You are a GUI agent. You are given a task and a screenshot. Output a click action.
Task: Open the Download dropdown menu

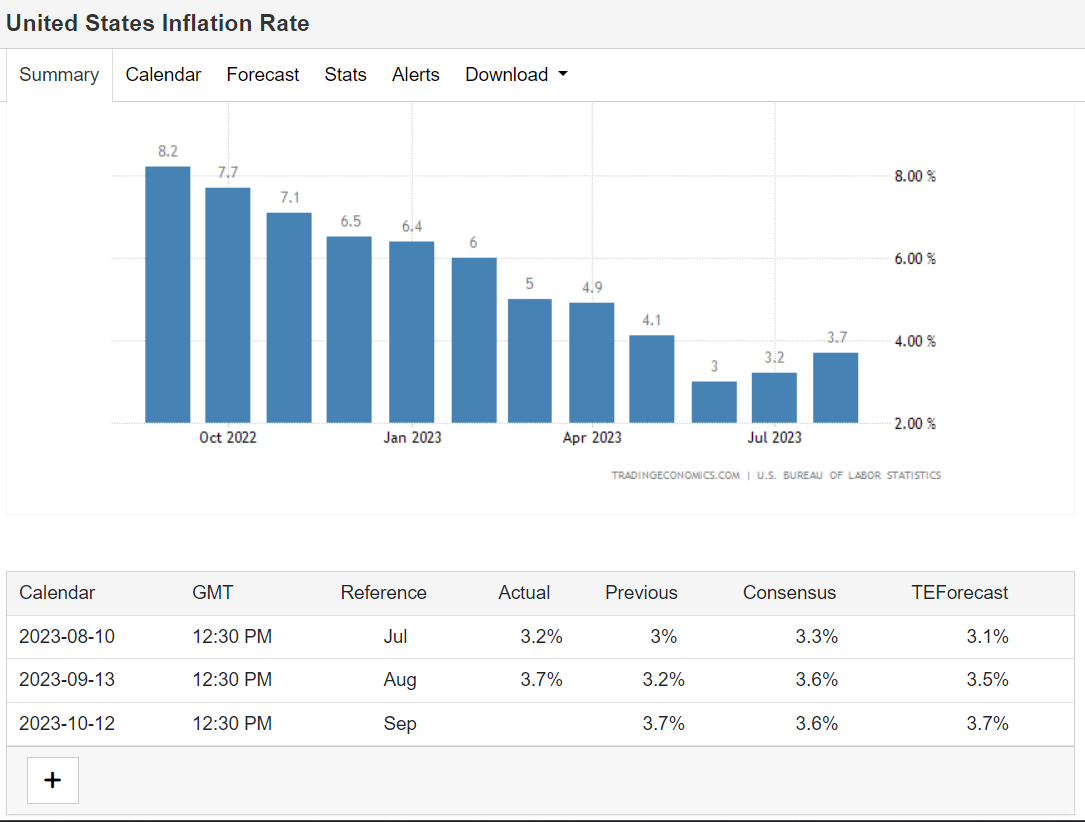point(516,75)
